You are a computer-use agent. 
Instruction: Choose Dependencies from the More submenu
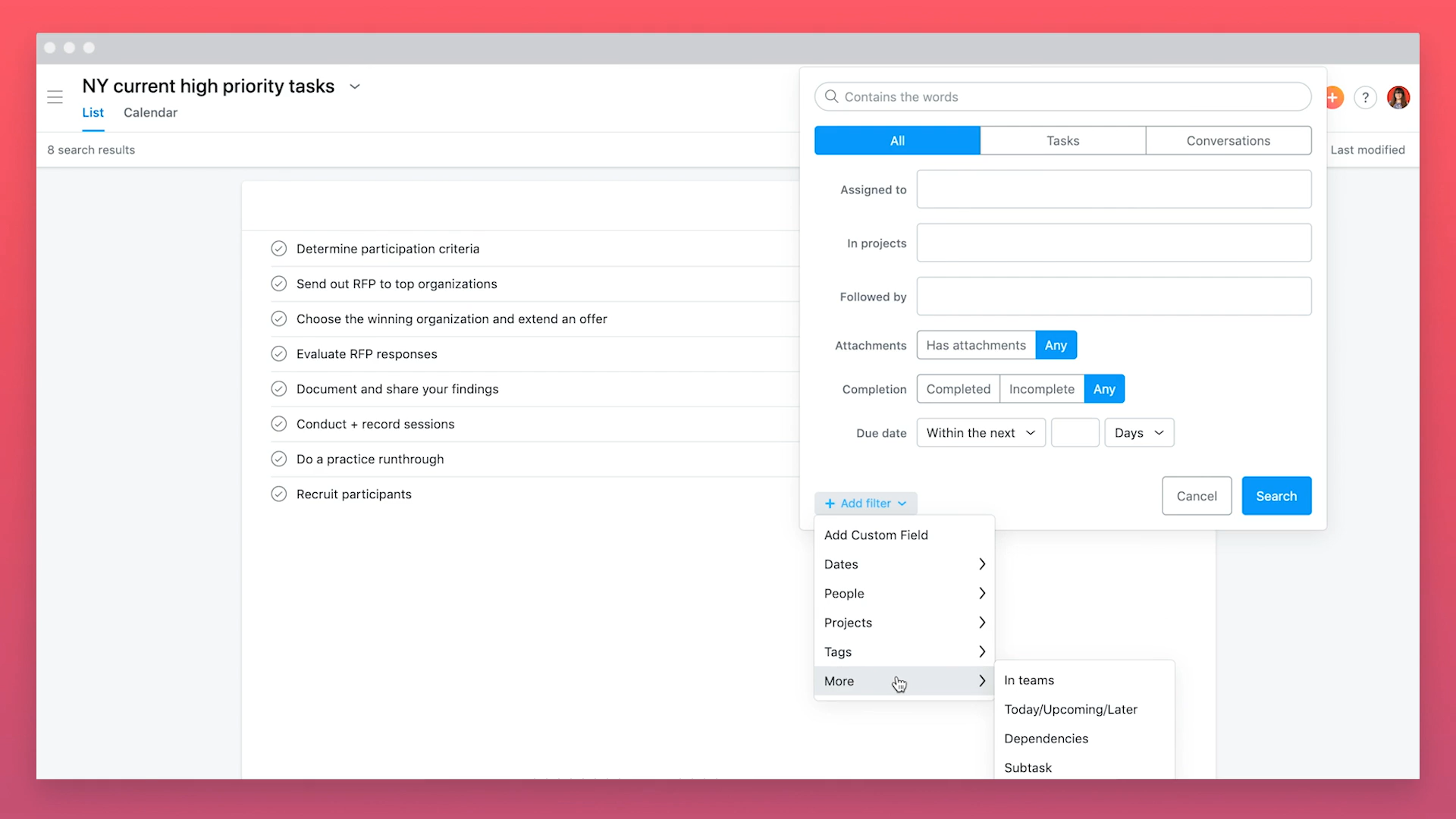(1046, 739)
